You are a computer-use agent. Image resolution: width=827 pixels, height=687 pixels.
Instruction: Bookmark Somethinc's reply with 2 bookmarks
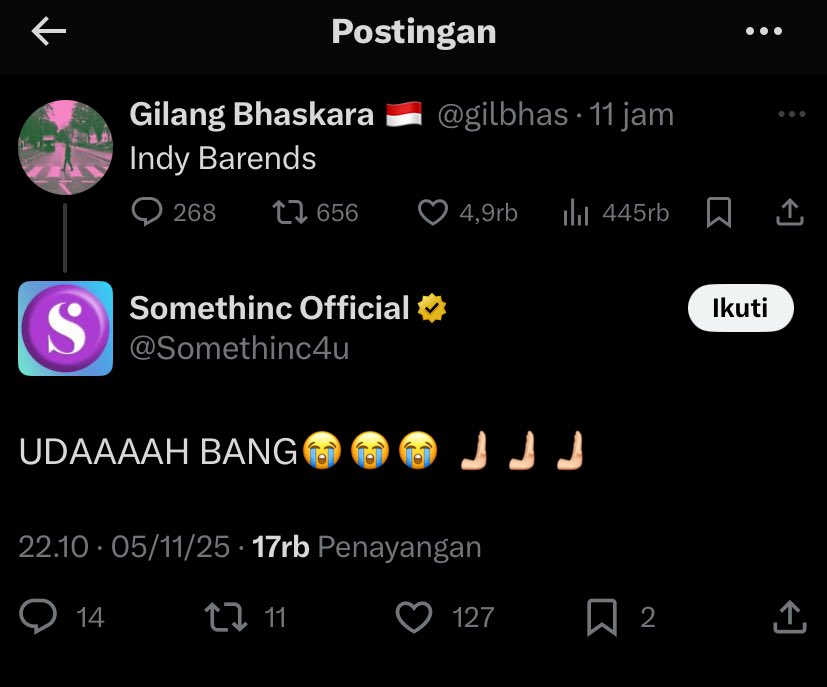coord(601,617)
